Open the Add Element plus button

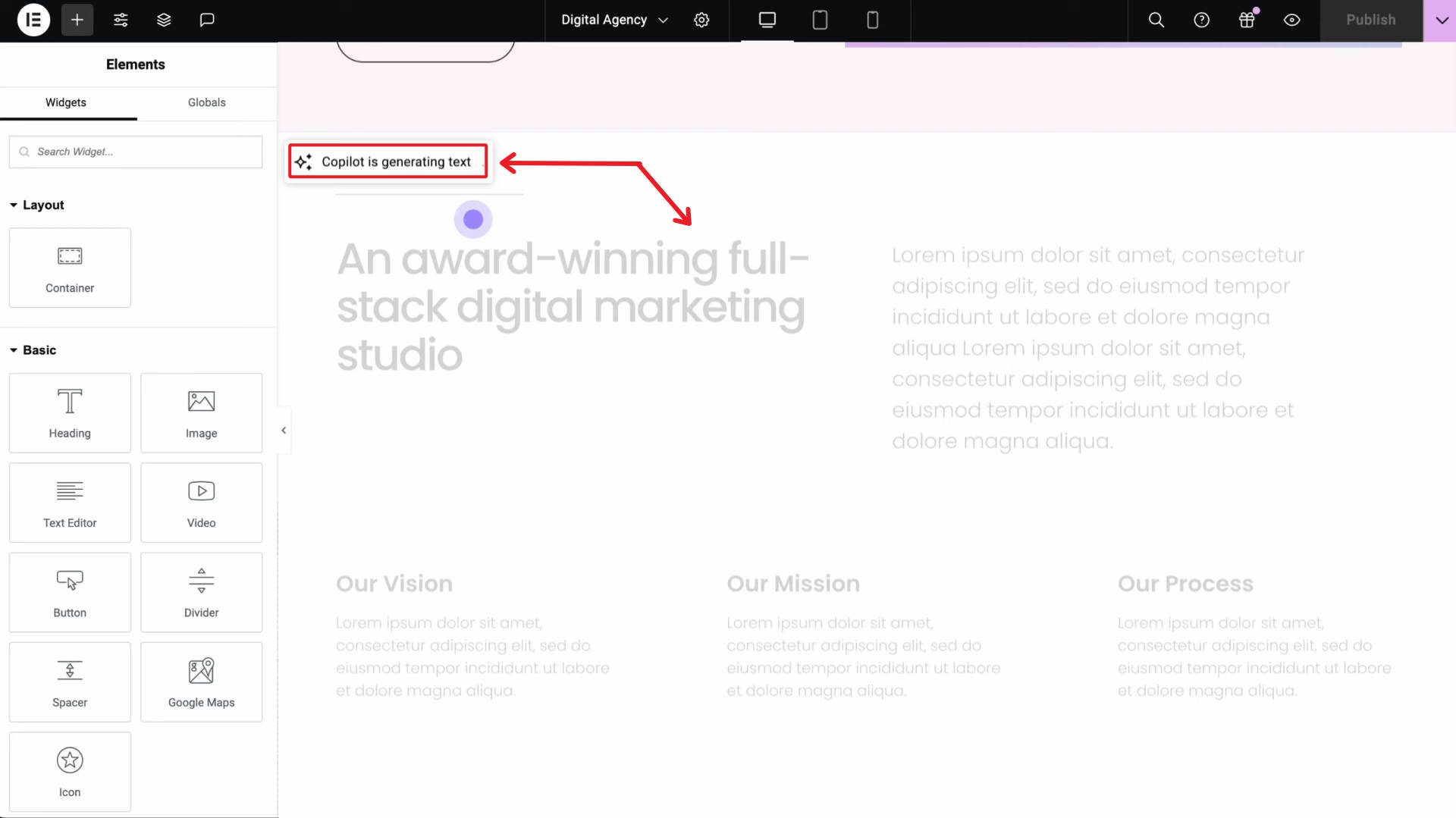click(x=77, y=20)
